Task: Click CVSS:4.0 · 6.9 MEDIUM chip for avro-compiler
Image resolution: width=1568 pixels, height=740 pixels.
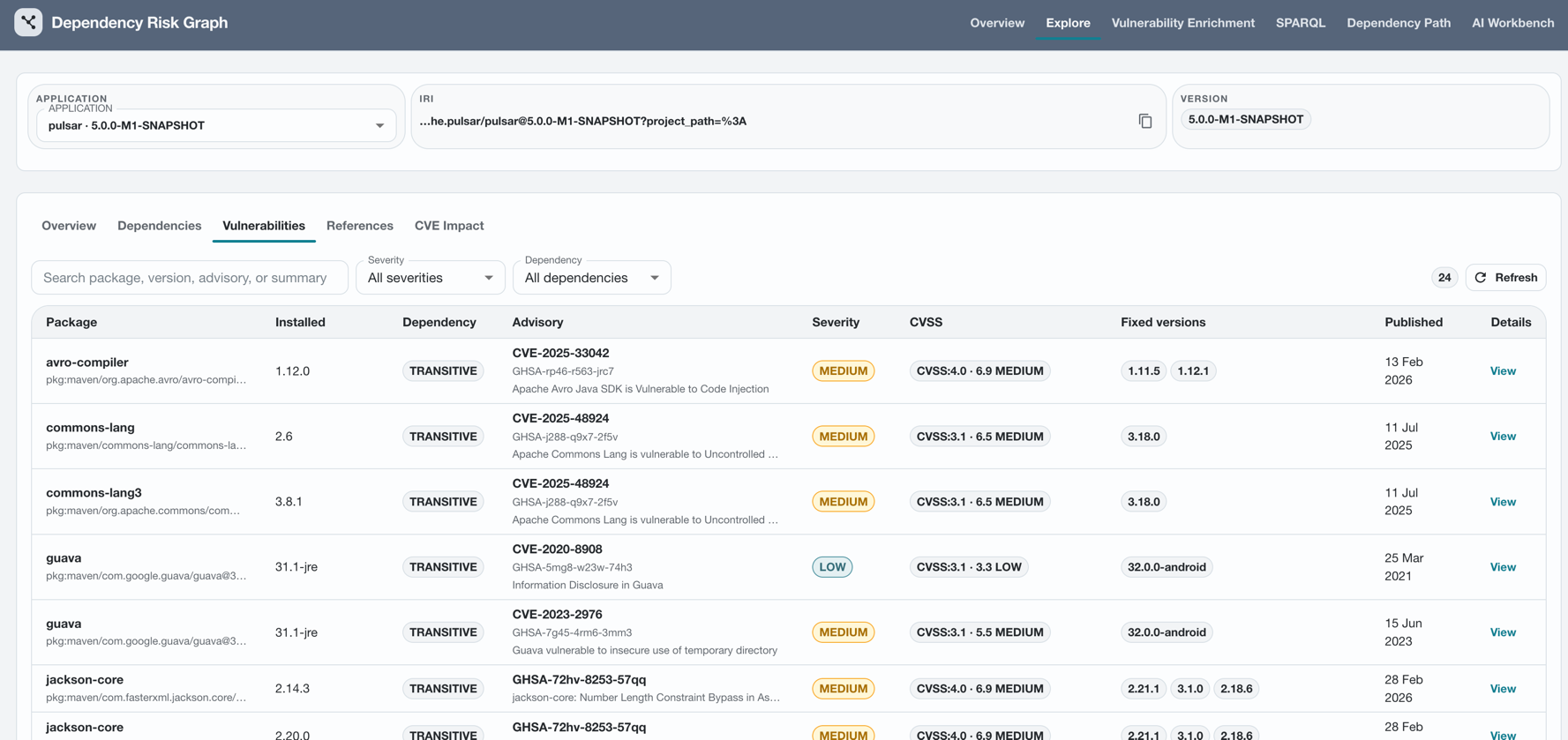Action: point(979,371)
